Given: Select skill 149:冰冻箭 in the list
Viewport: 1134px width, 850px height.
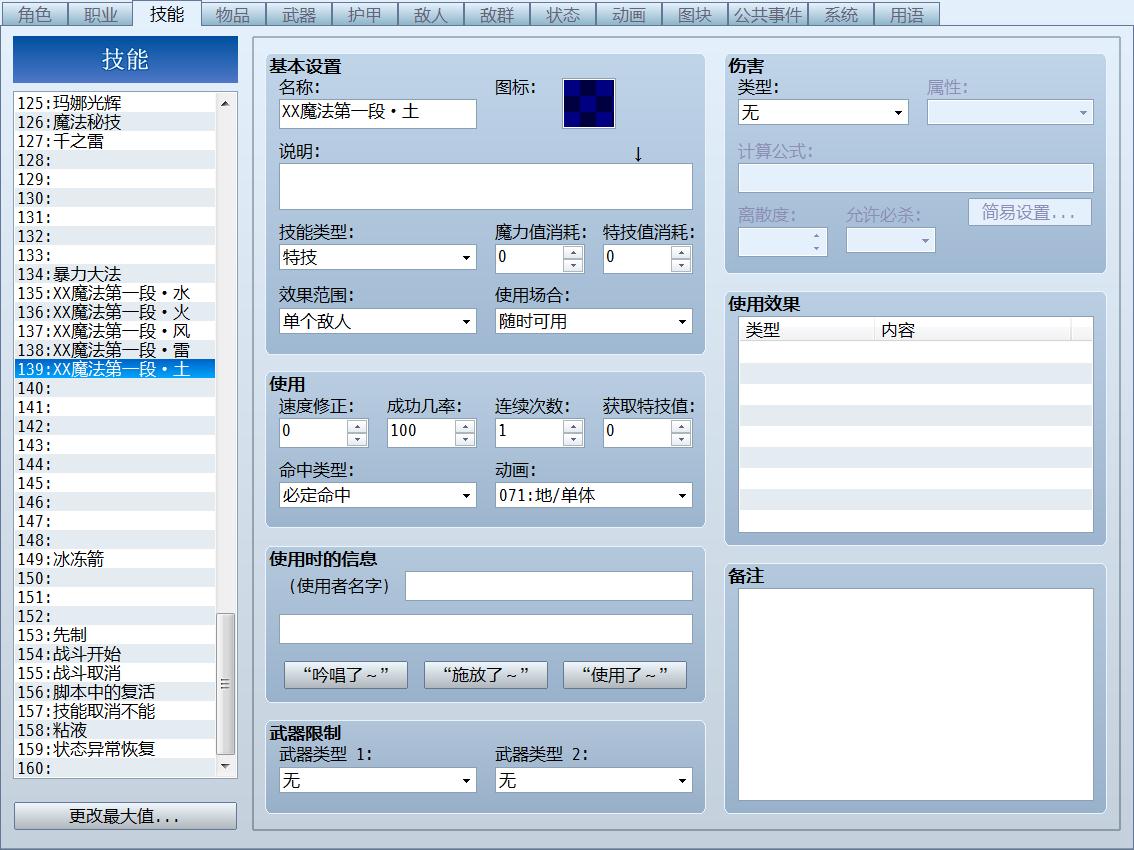Looking at the screenshot, I should pos(115,559).
